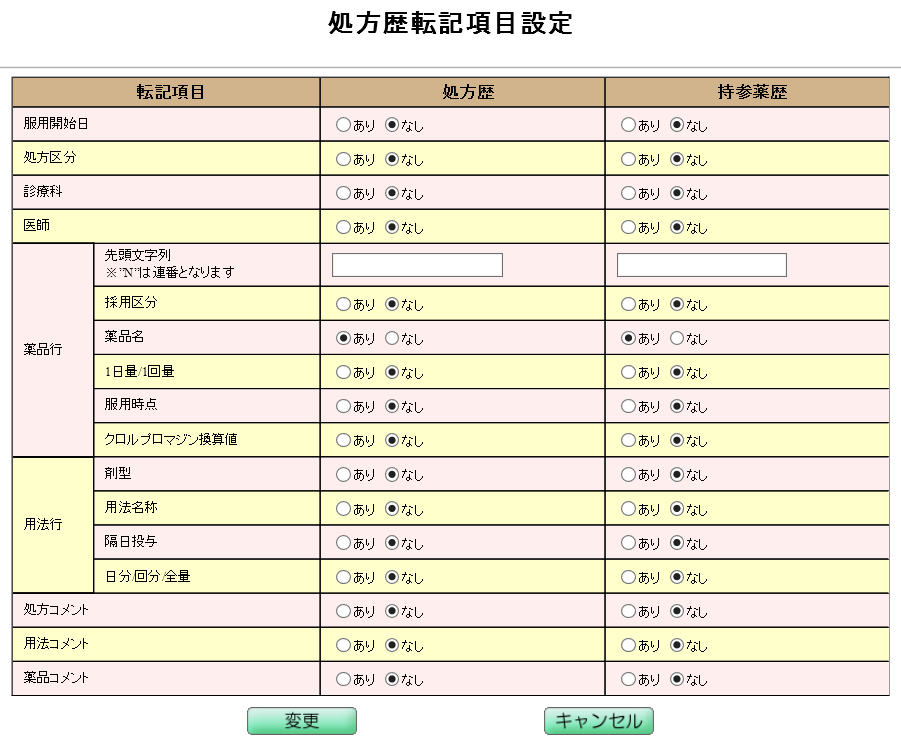Choose あり for 1日量/1回量 in 処方歴
The width and height of the screenshot is (901, 745).
344,372
